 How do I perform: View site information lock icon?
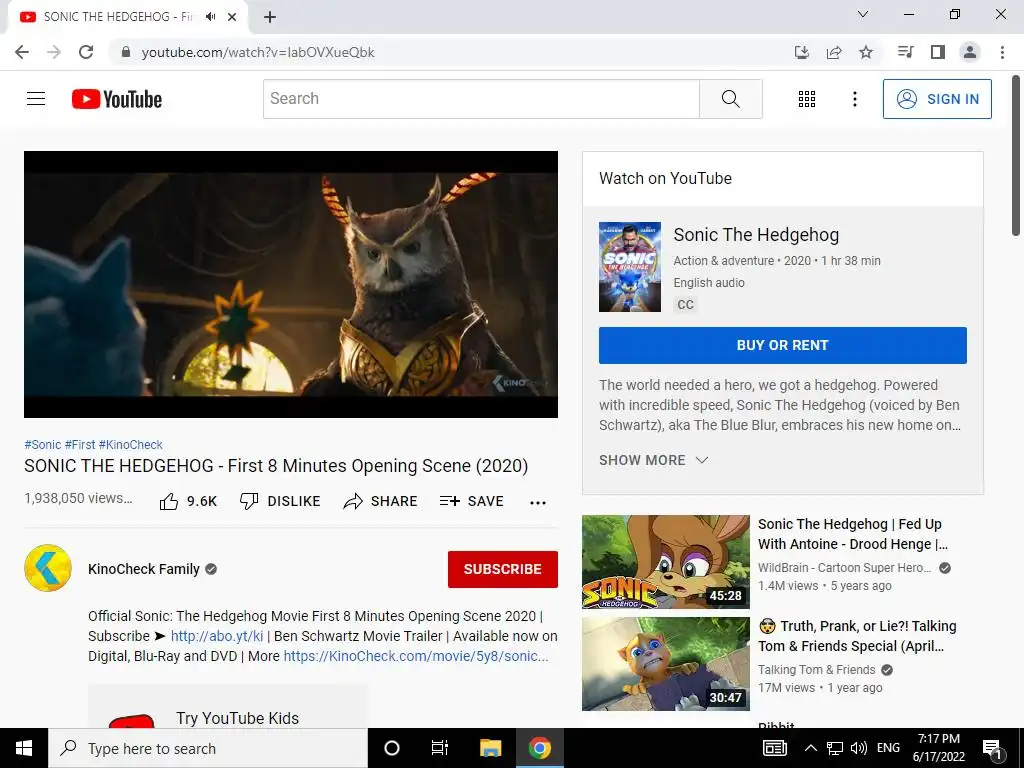coord(126,52)
